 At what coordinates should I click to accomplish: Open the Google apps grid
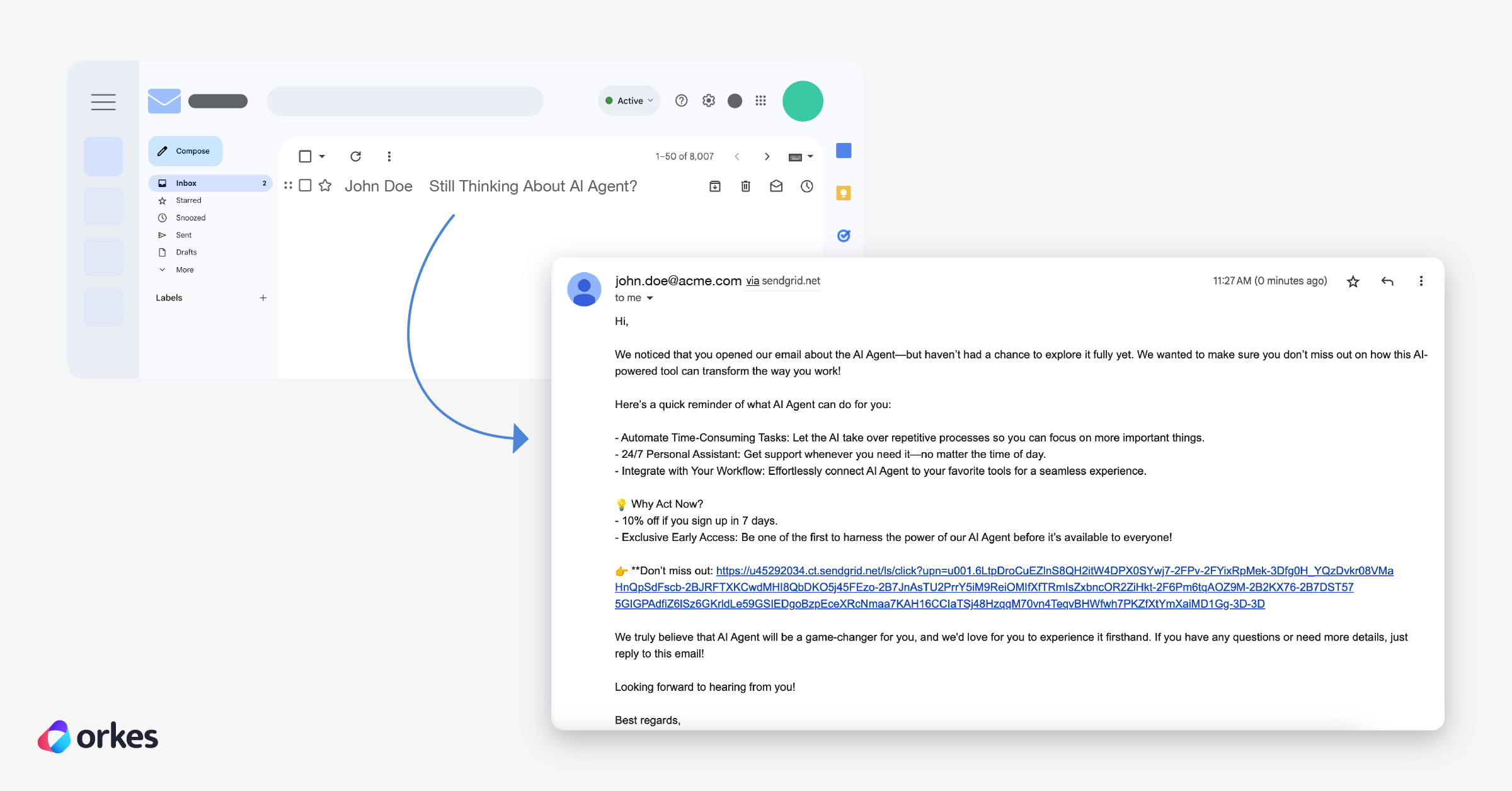(760, 101)
